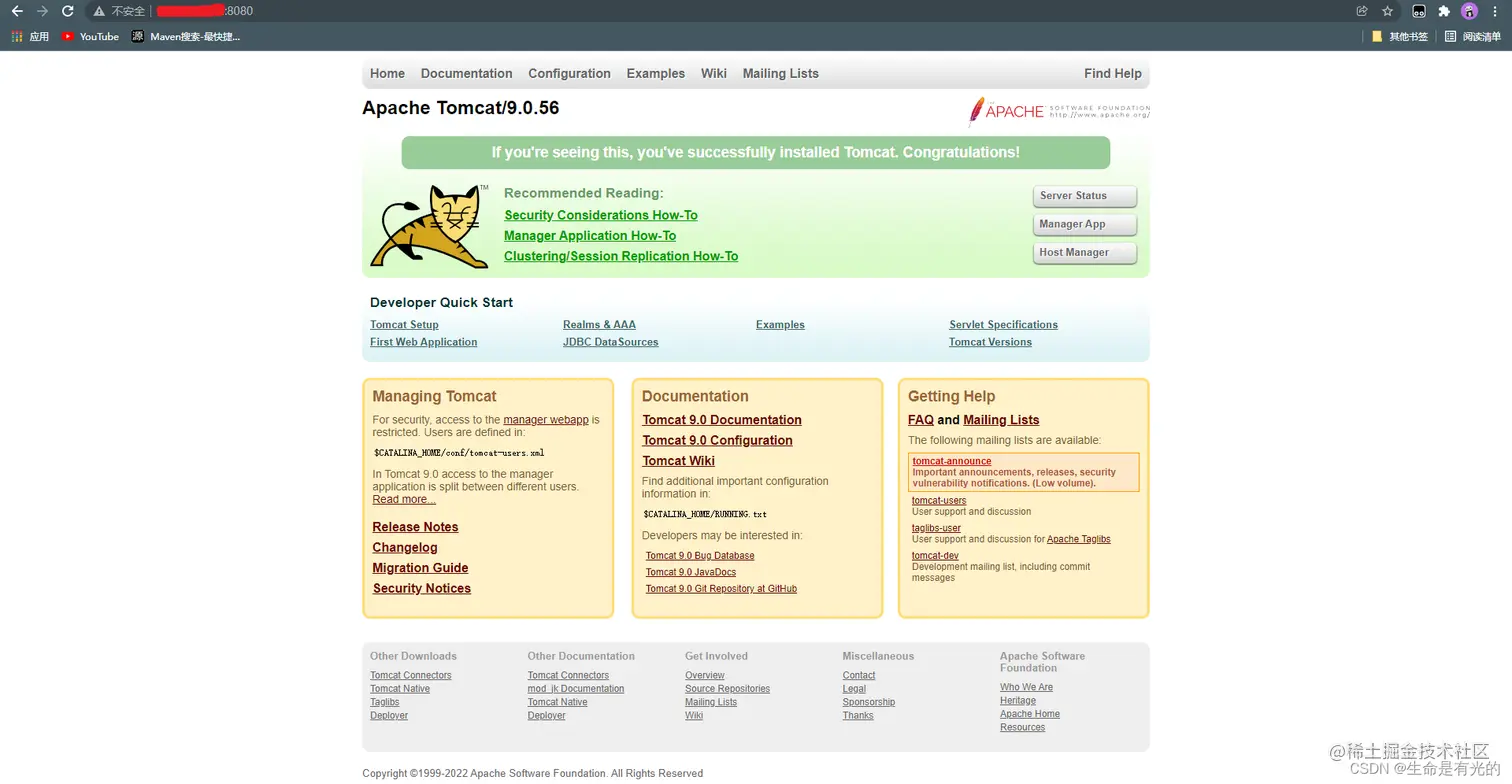Open Tomcat 9.0 Git Repository at GitHub
The image size is (1512, 784).
pos(721,589)
